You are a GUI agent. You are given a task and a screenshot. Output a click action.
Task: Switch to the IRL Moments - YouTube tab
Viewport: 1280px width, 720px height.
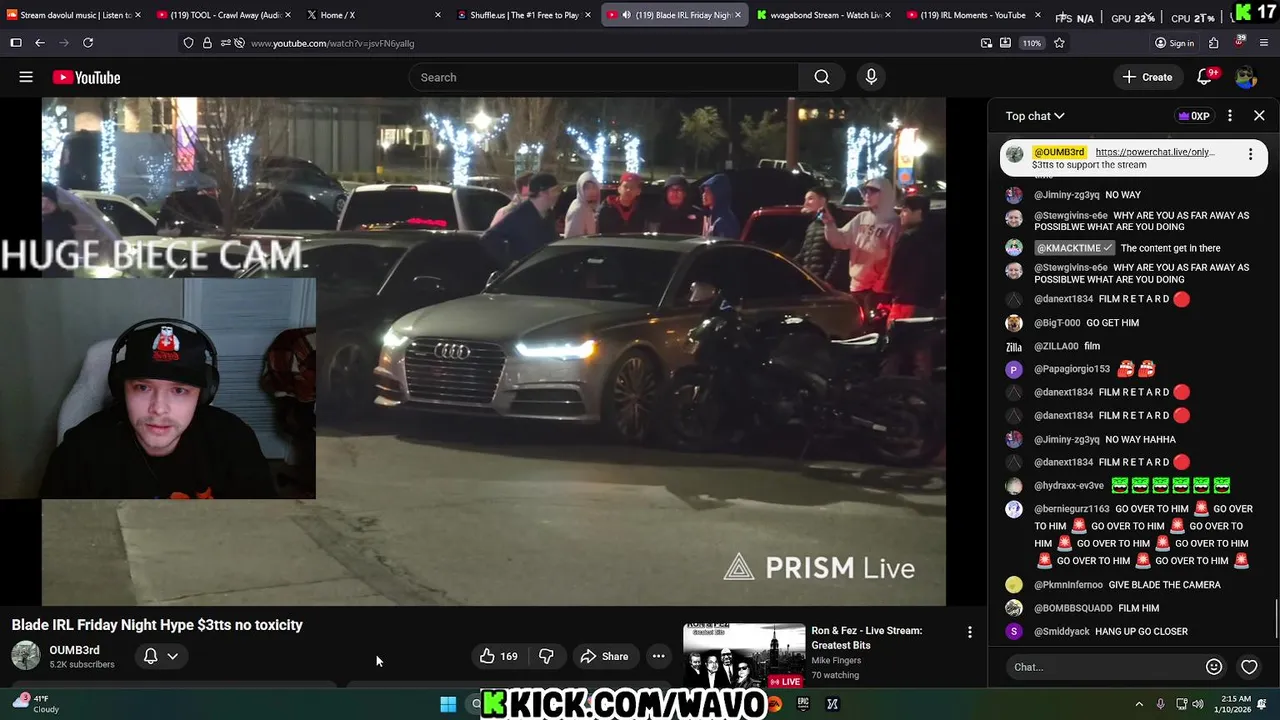[x=972, y=15]
